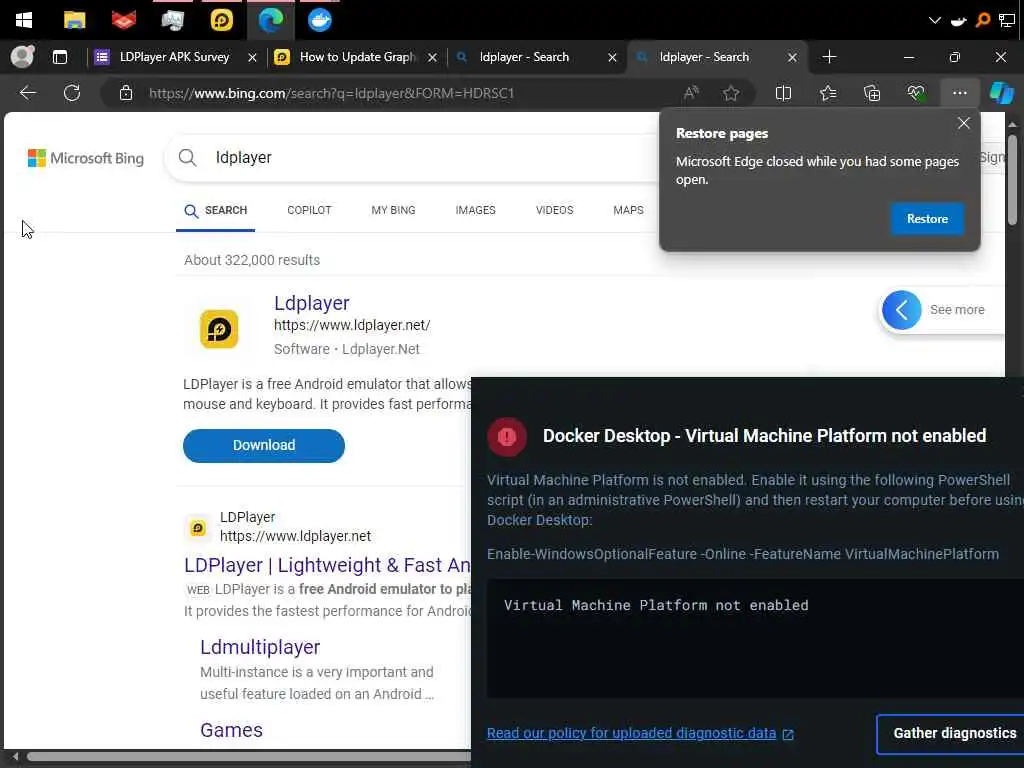
Task: Activate Read aloud icon
Action: point(690,93)
